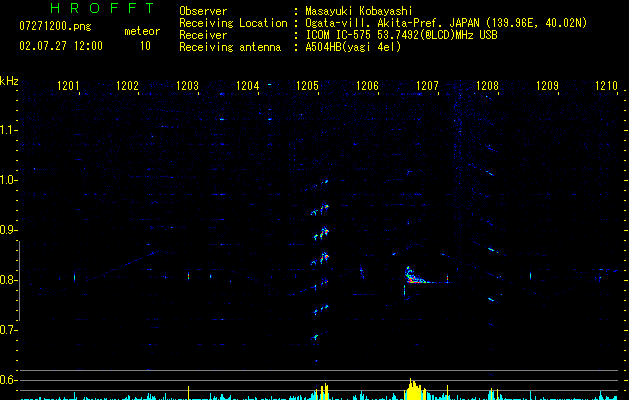629x400 pixels.
Task: Click the 1210 time marker
Action: (x=607, y=85)
